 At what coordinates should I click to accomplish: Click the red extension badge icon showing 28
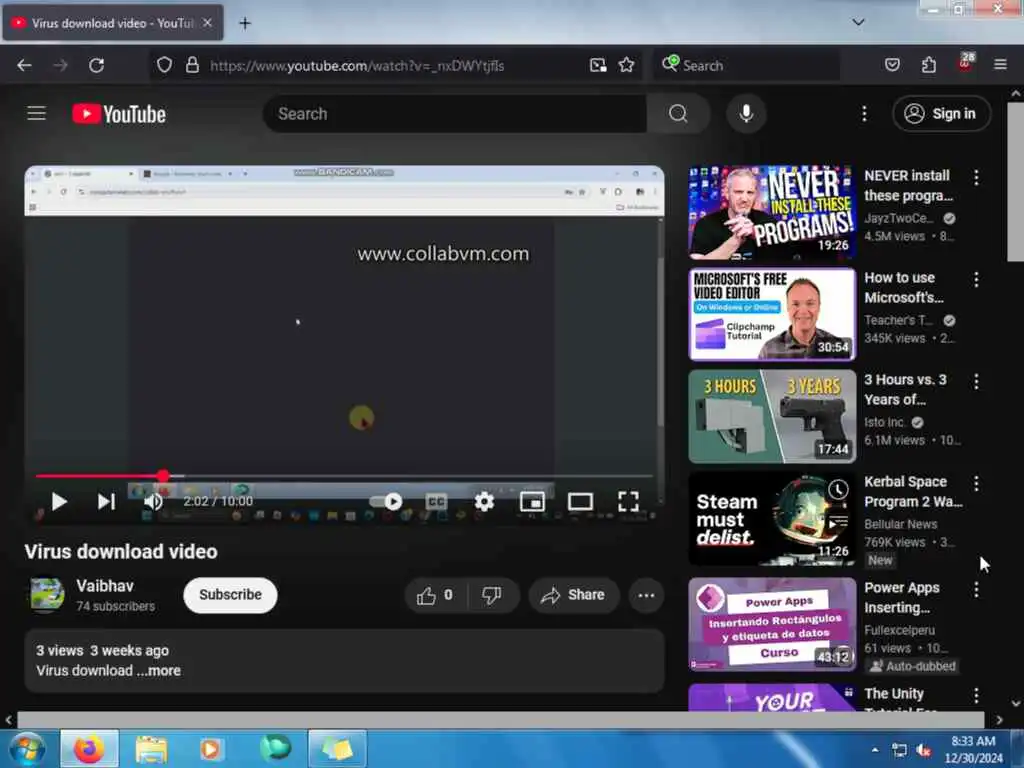coord(966,63)
